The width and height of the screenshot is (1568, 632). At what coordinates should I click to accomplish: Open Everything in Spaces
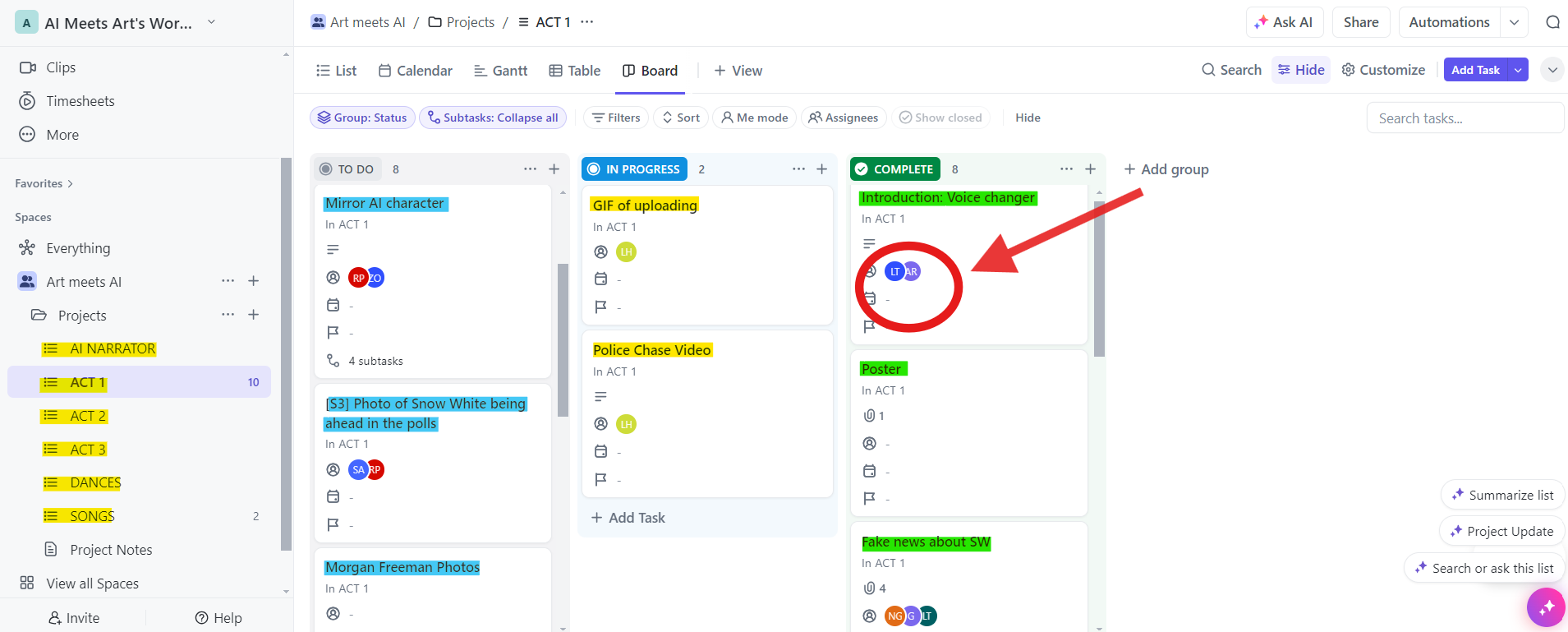click(65, 248)
